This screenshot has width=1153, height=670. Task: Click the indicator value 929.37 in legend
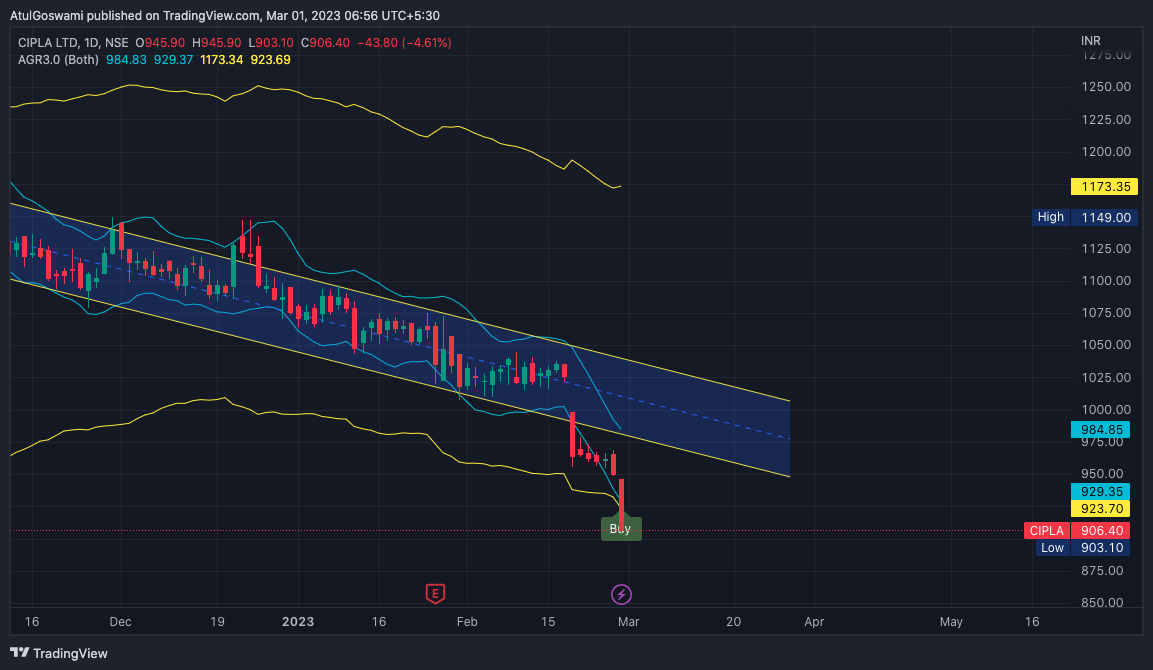tap(174, 60)
